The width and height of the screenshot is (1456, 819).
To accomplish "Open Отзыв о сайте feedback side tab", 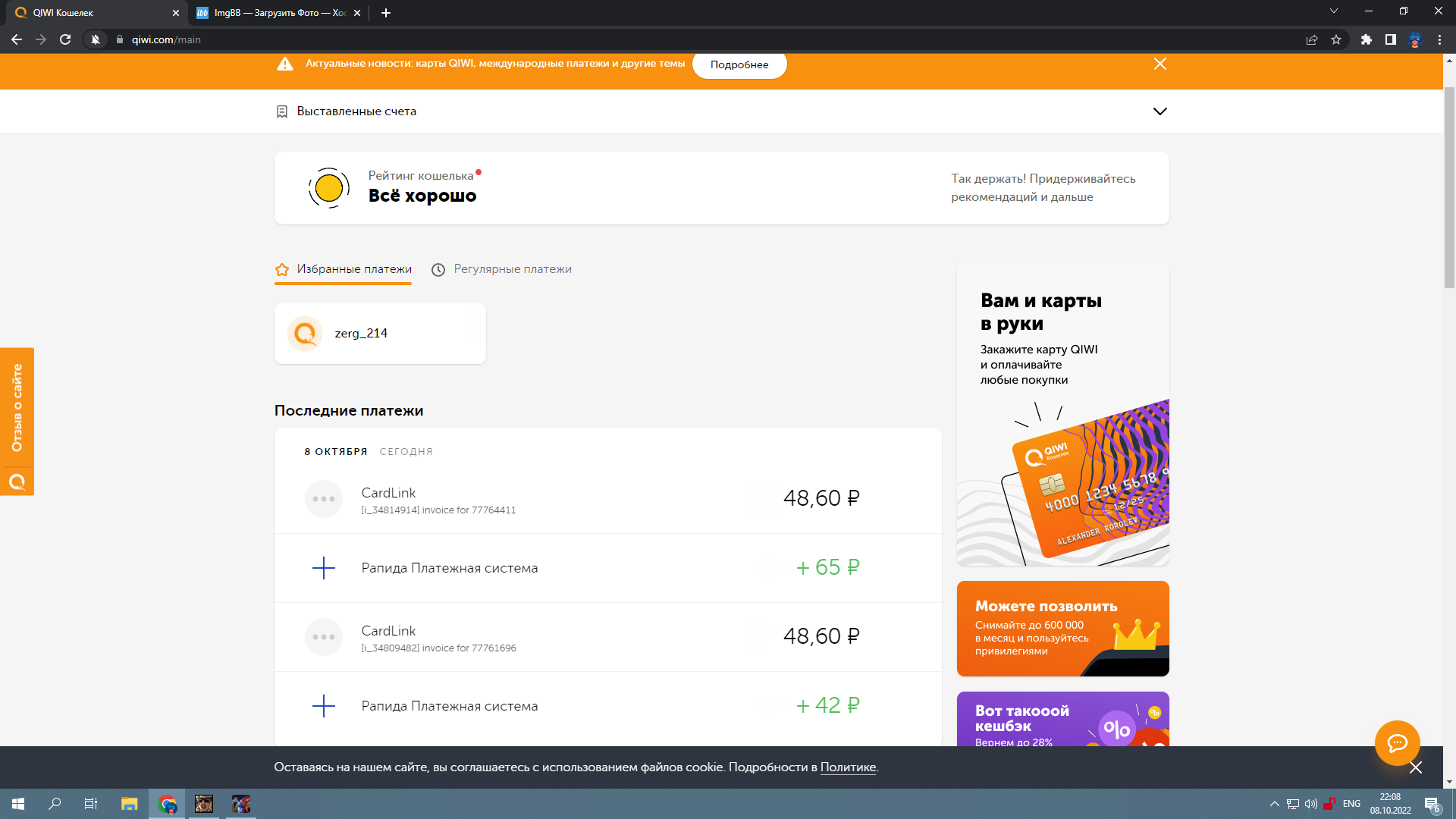I will [17, 408].
